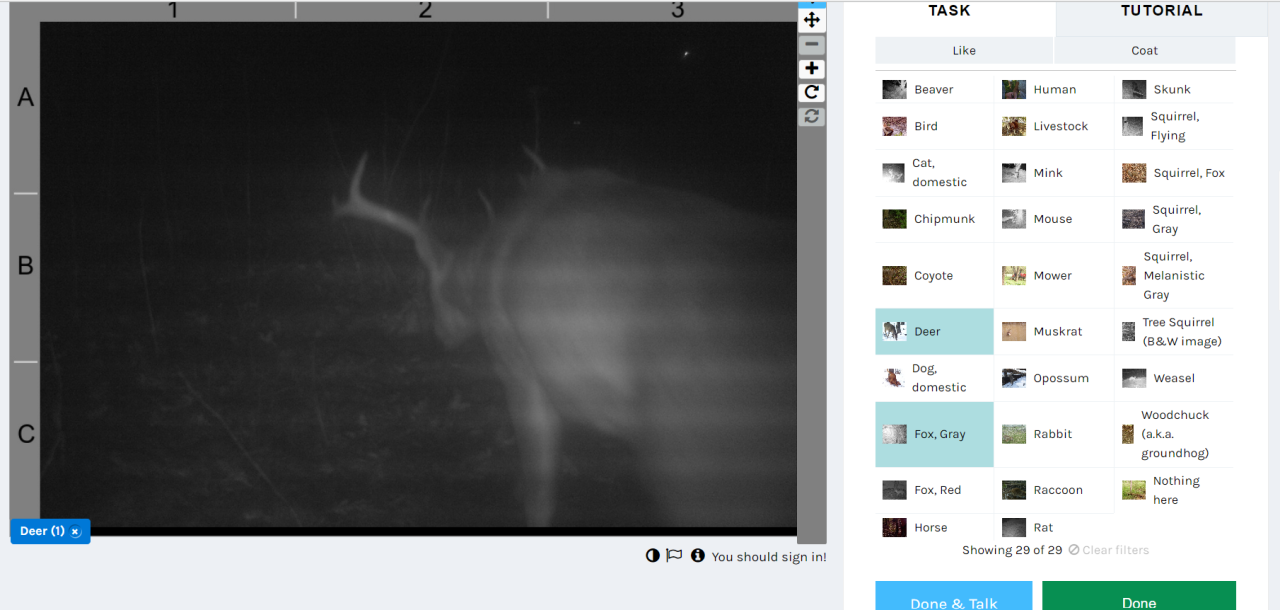
Task: Click the Clear filters link
Action: click(1109, 551)
